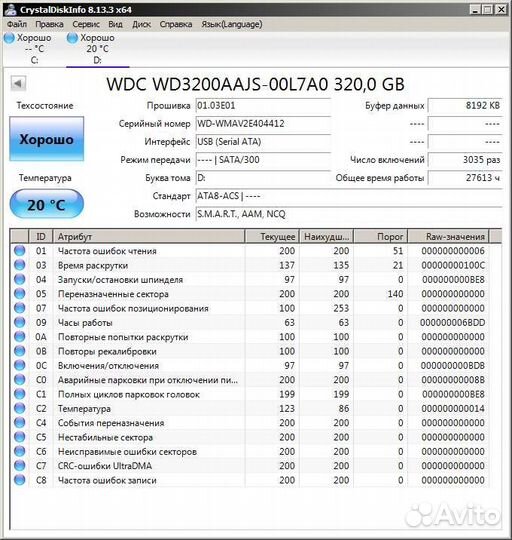This screenshot has width=512, height=540.
Task: Open the Сервис menu
Action: (x=86, y=24)
